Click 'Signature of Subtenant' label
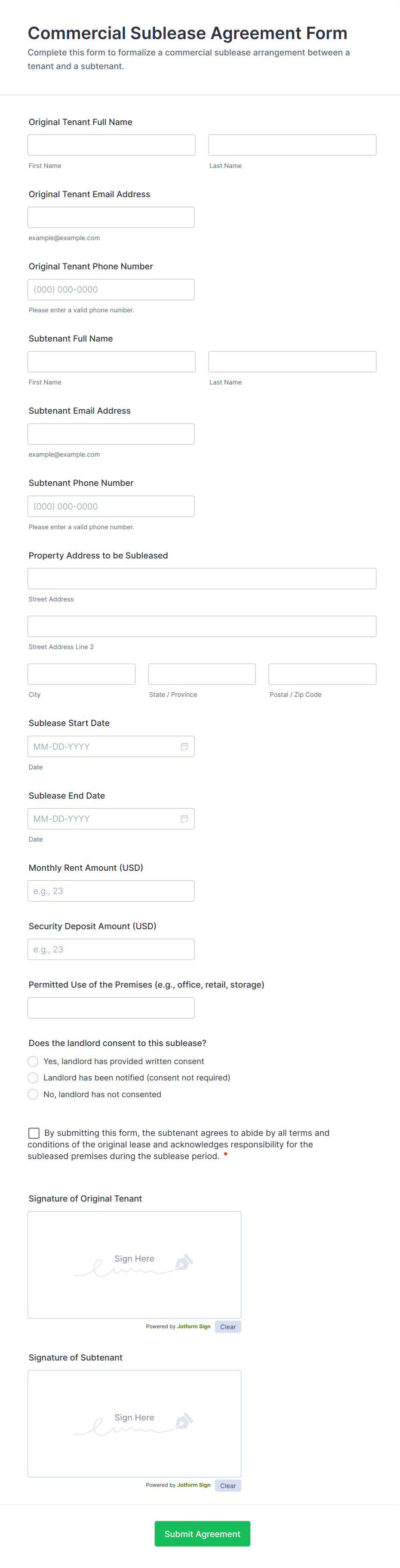This screenshot has height=1568, width=400. (76, 1358)
